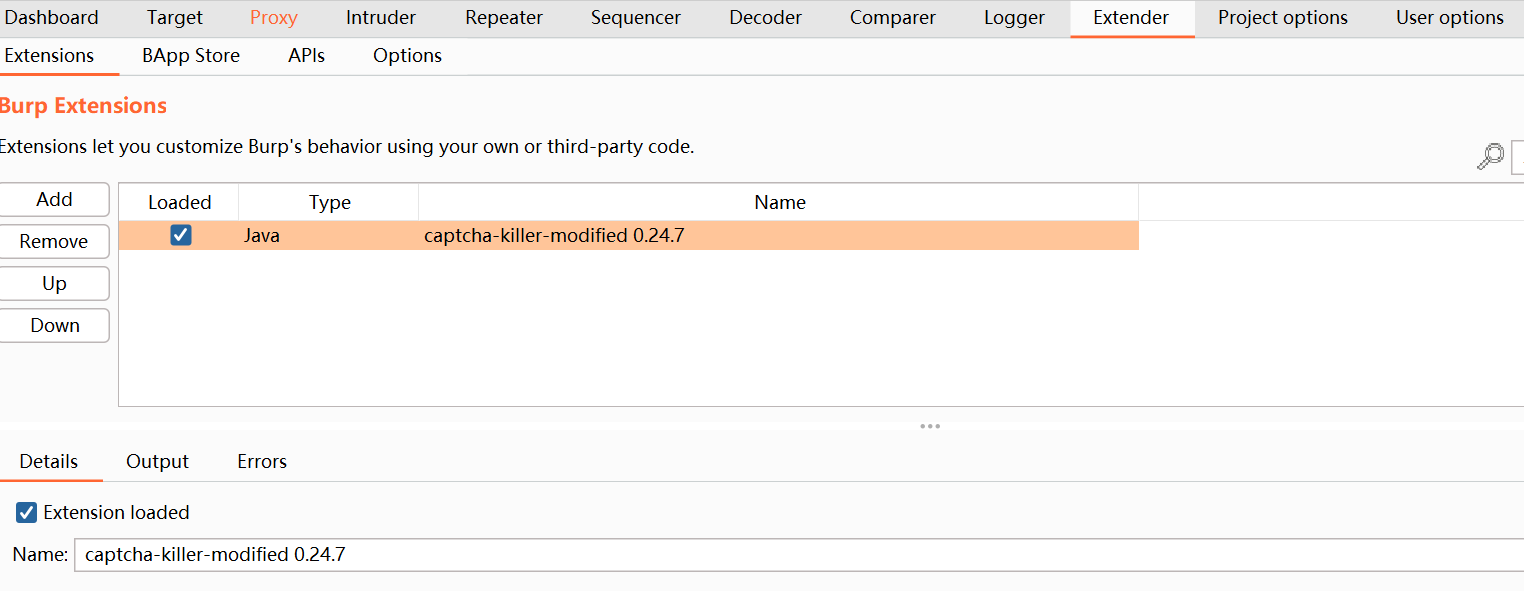Toggle the Loaded checkbox for captcha-killer-modified
This screenshot has width=1524, height=591.
pyautogui.click(x=180, y=235)
